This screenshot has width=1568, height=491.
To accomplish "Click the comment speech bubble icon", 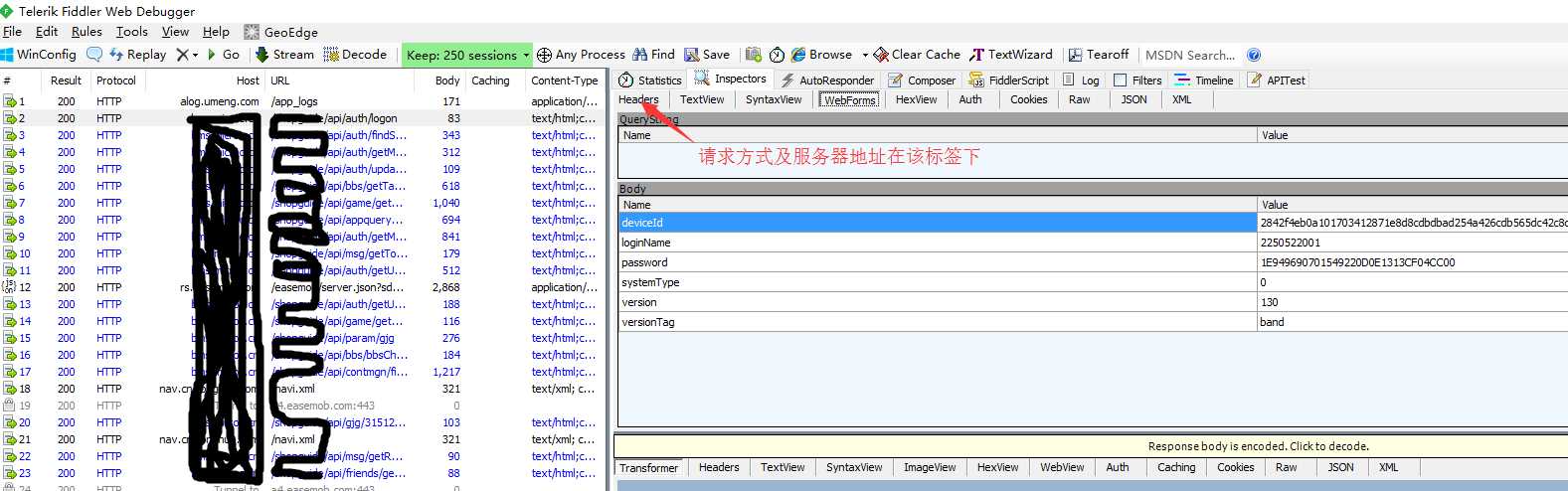I will coord(94,55).
